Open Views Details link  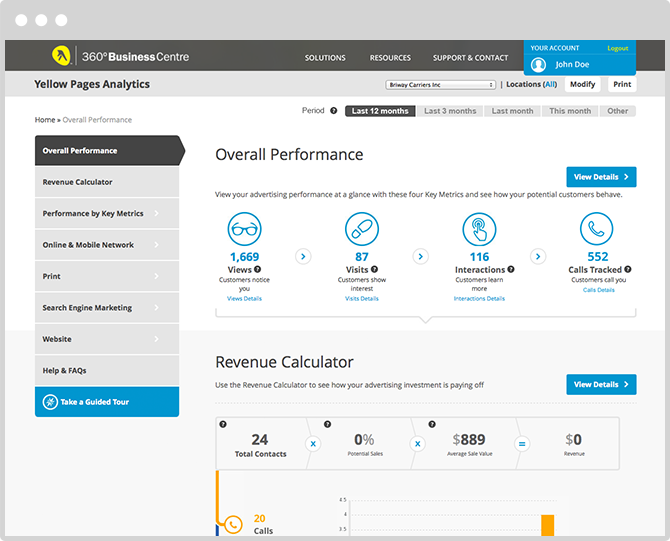coord(244,299)
